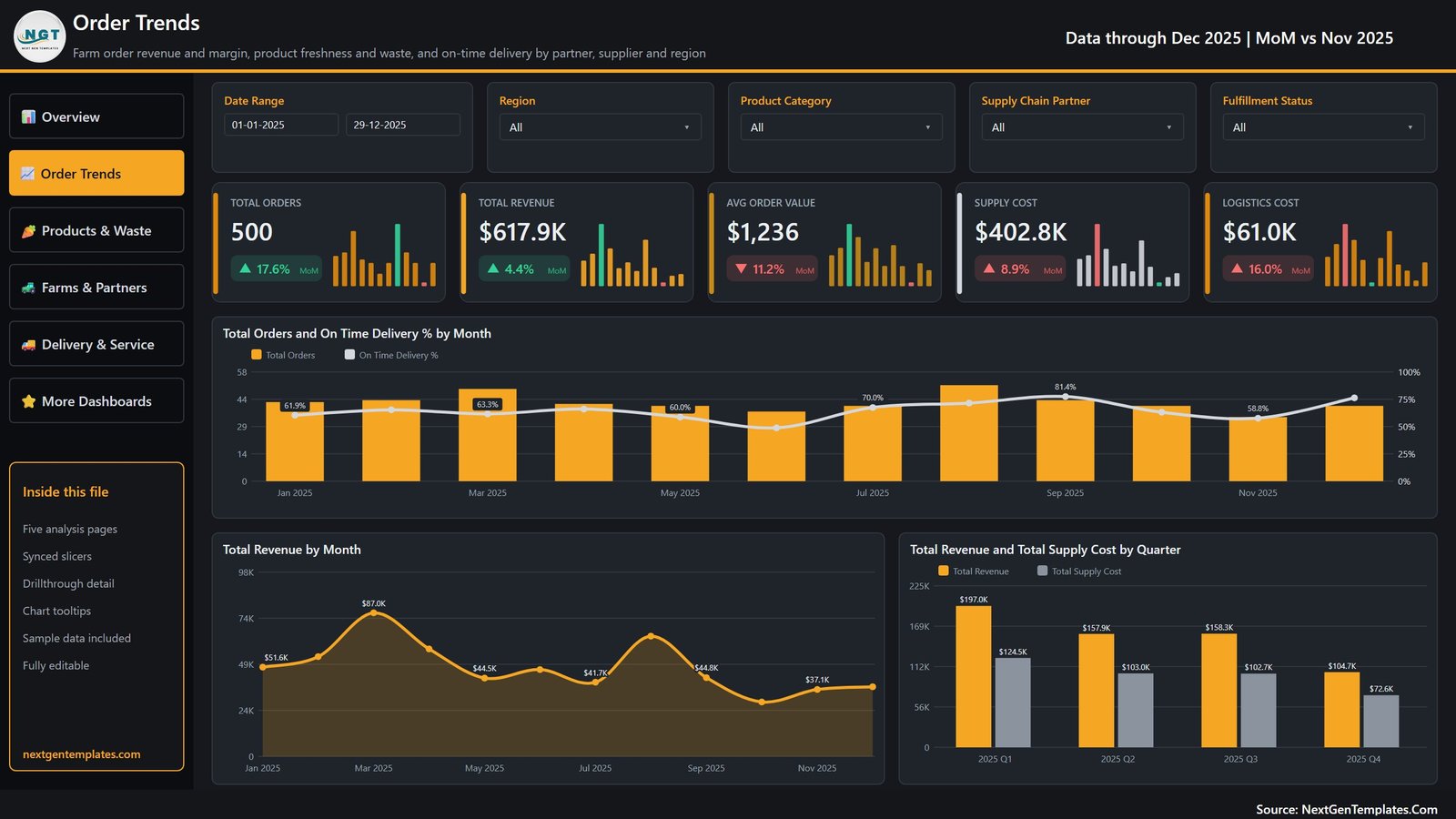Click the 'Data through Dec 2025' header text

click(x=1153, y=38)
